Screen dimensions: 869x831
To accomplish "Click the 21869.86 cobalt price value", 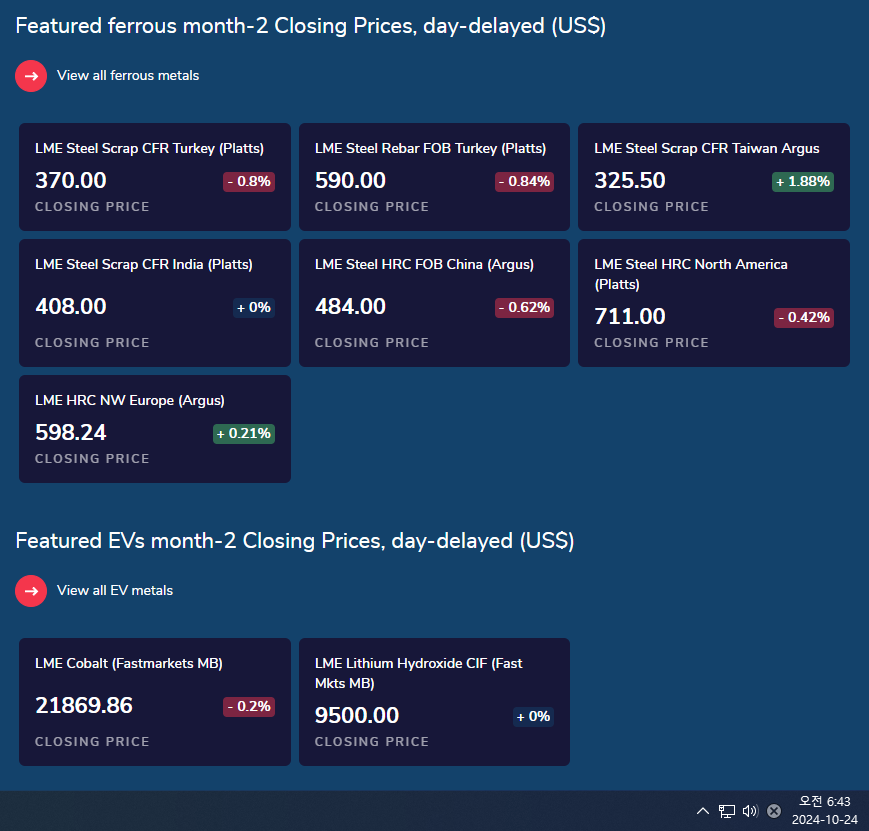I will point(84,705).
